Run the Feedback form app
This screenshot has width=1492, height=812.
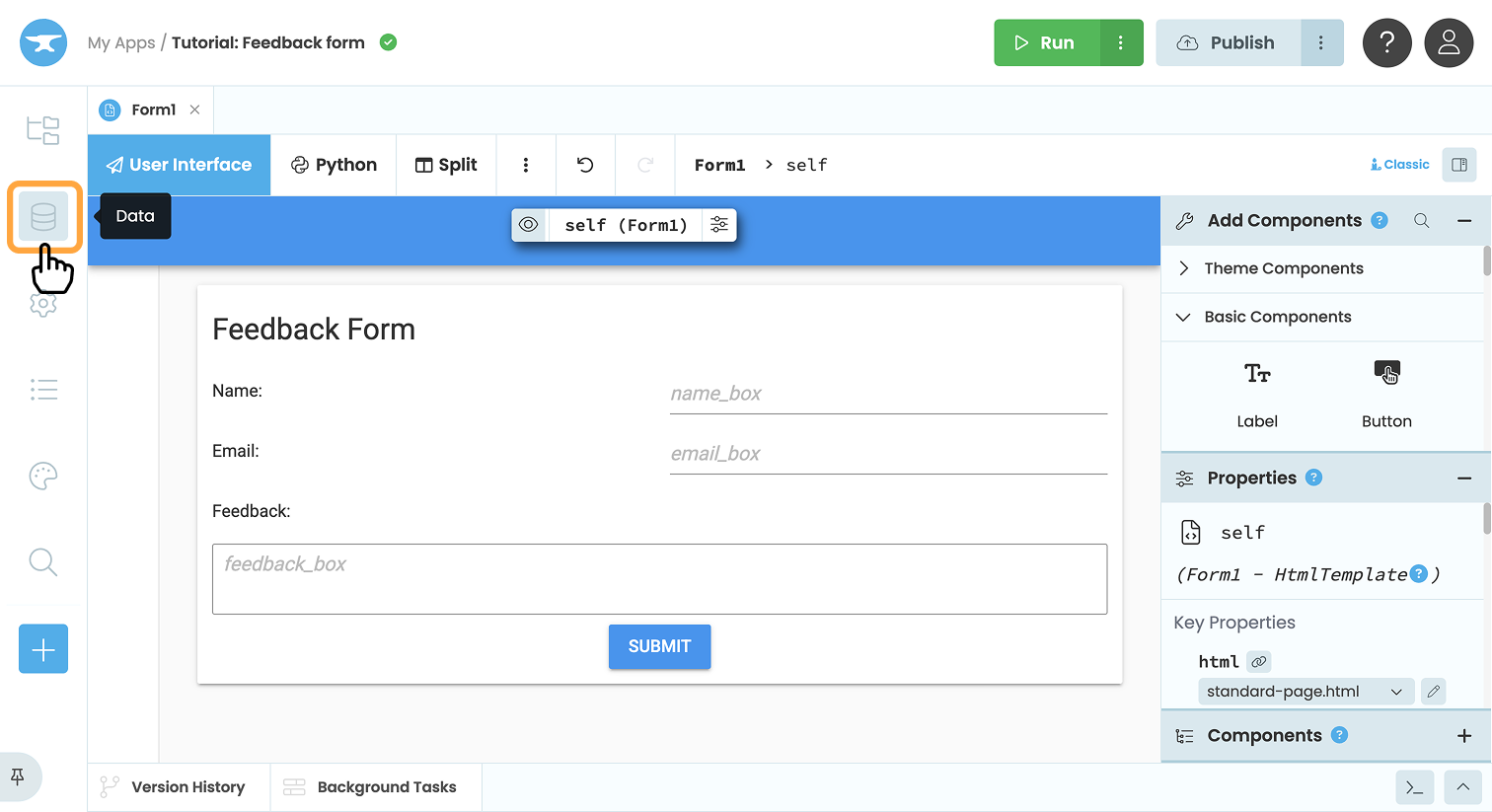click(x=1048, y=42)
